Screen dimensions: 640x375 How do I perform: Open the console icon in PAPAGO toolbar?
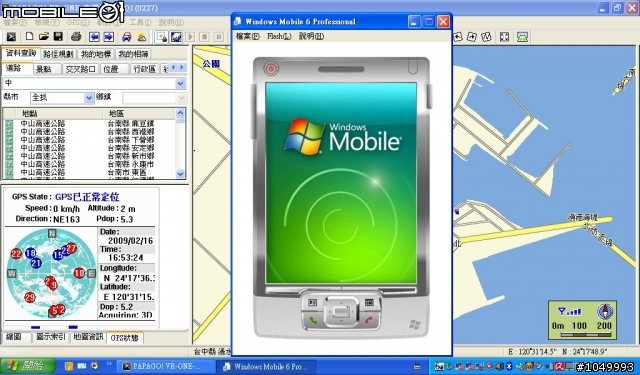(11, 37)
